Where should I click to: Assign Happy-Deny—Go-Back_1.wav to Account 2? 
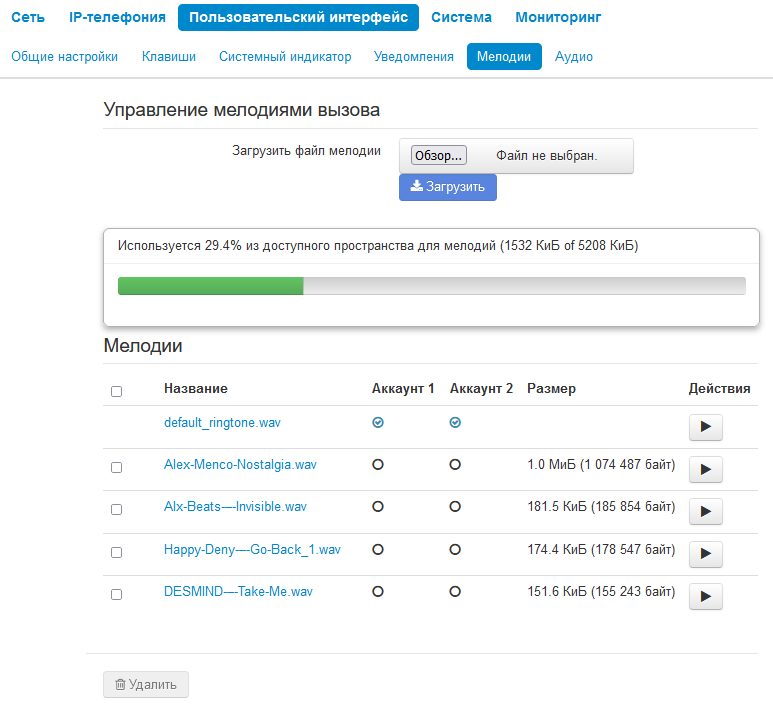click(x=455, y=549)
